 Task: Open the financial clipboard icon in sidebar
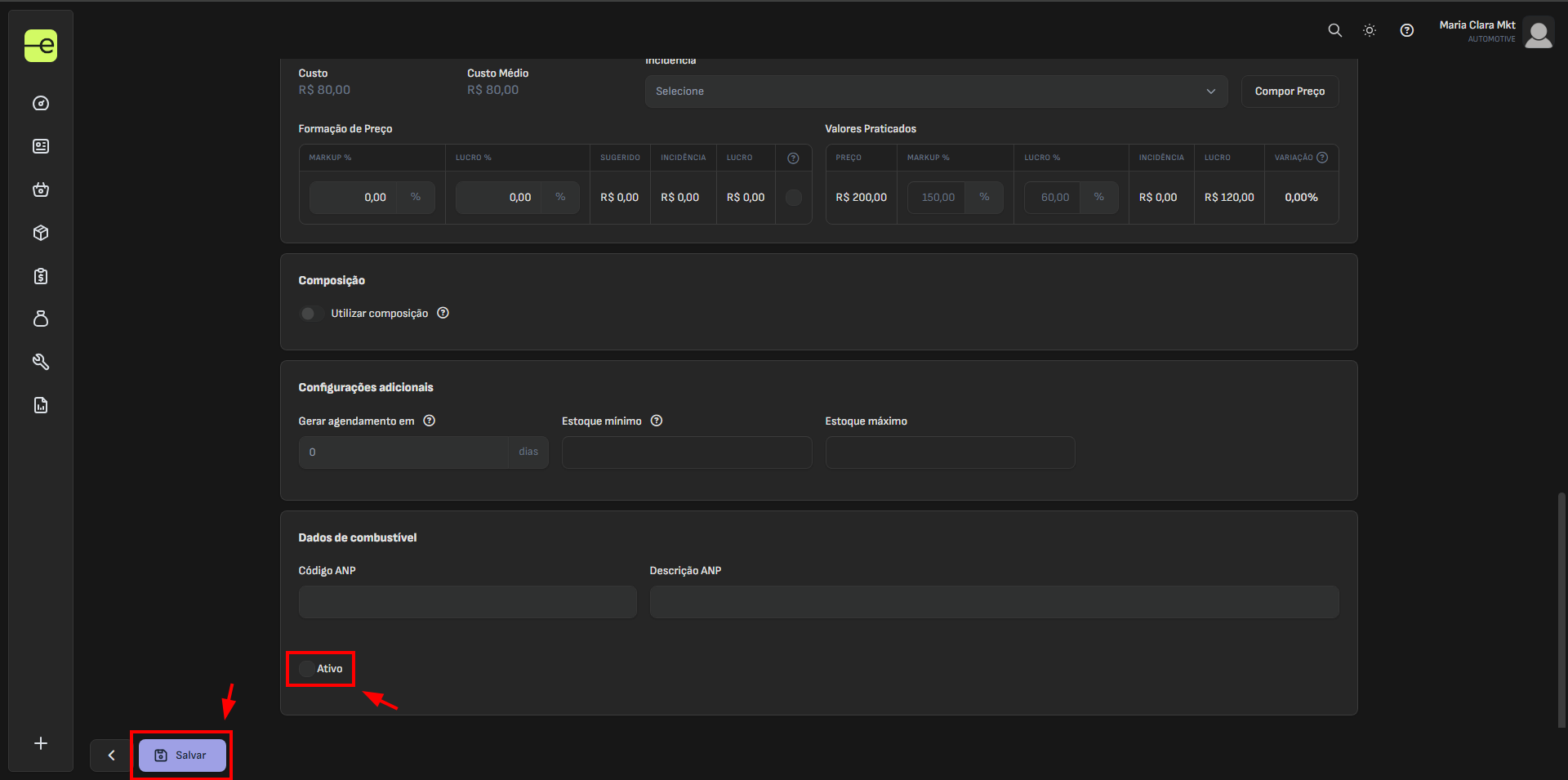click(41, 276)
